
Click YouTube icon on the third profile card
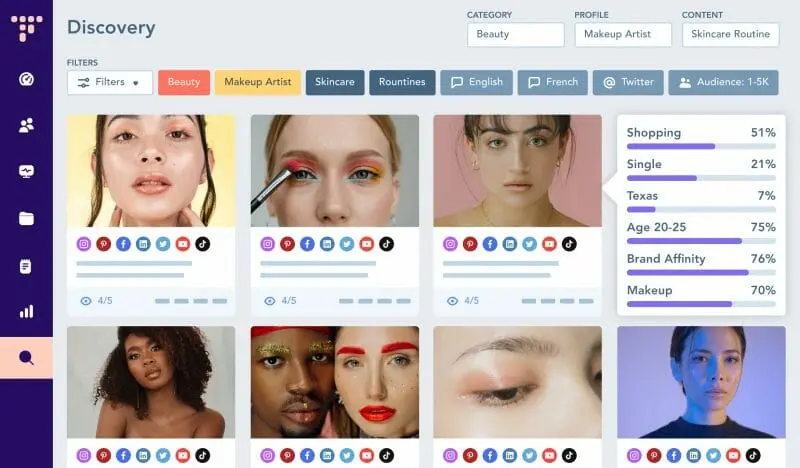coord(550,243)
